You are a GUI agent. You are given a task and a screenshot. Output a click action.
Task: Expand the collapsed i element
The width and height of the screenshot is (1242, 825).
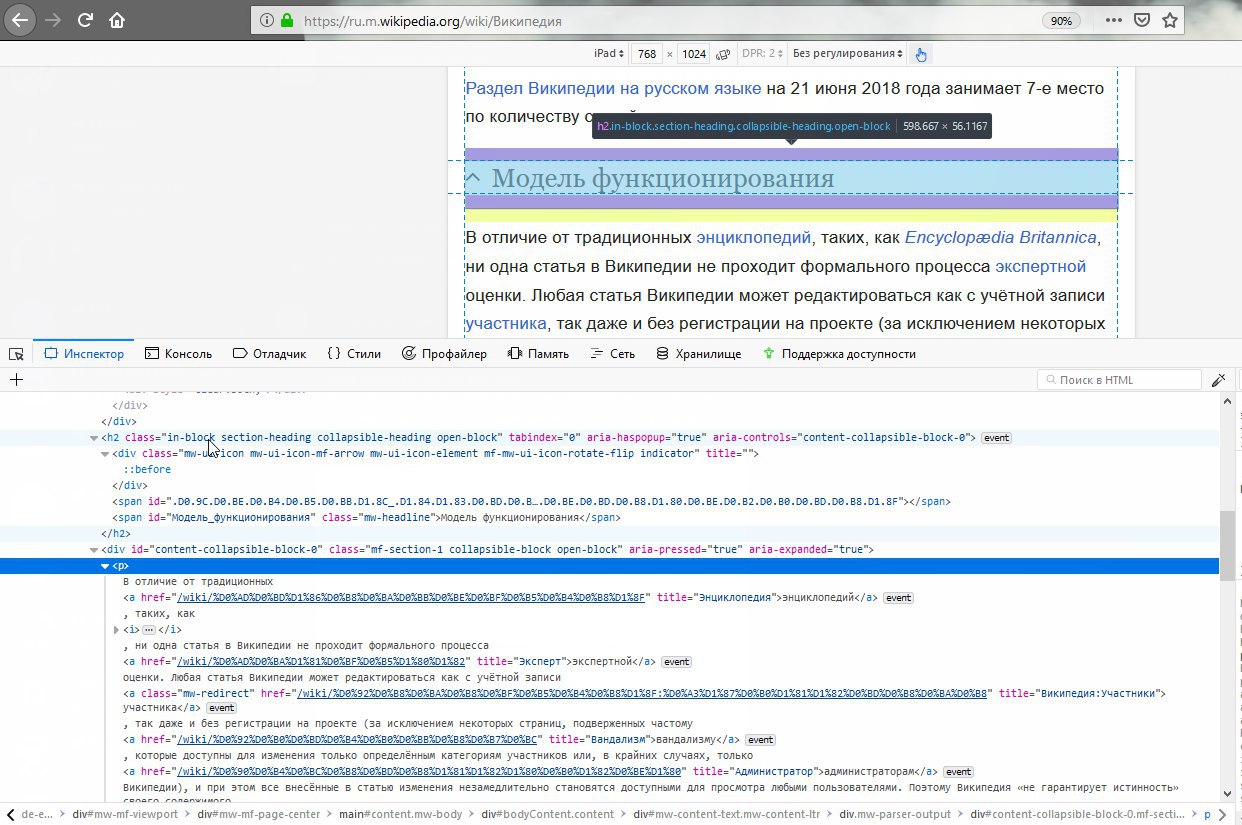pyautogui.click(x=117, y=630)
